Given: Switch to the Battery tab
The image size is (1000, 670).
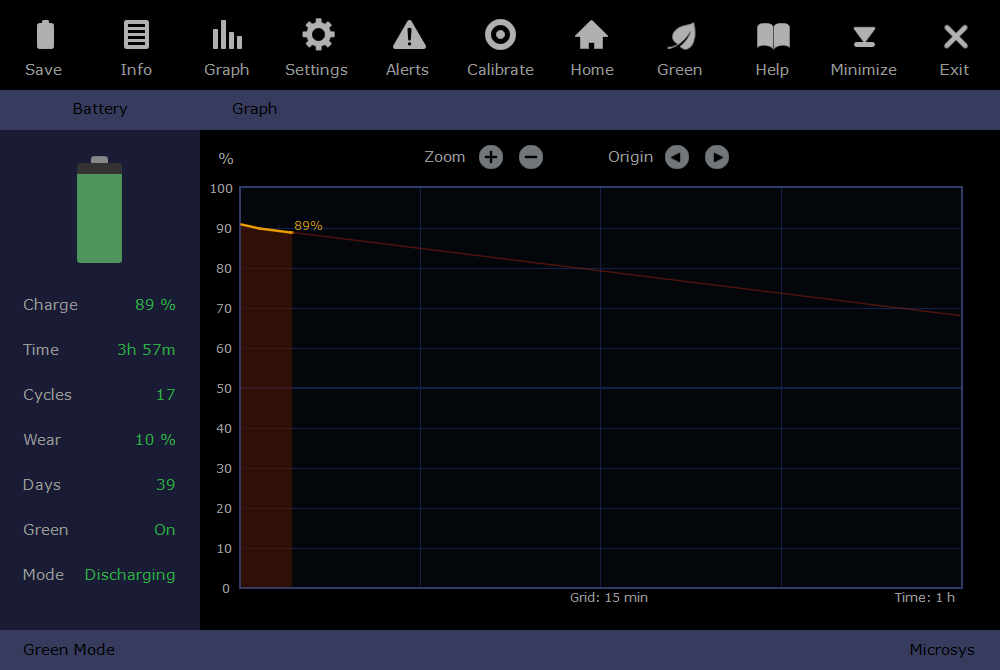Looking at the screenshot, I should (x=100, y=109).
